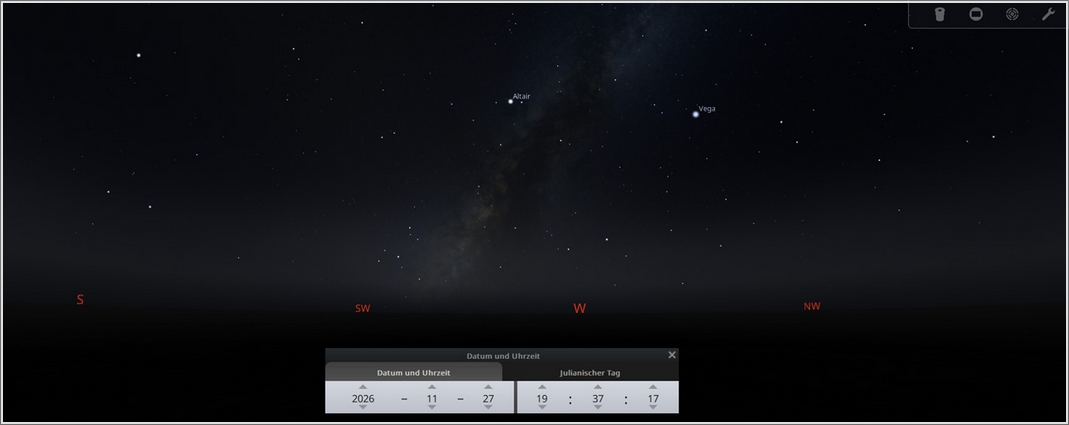Click the day field showing 27
The image size is (1069, 425).
coord(488,398)
